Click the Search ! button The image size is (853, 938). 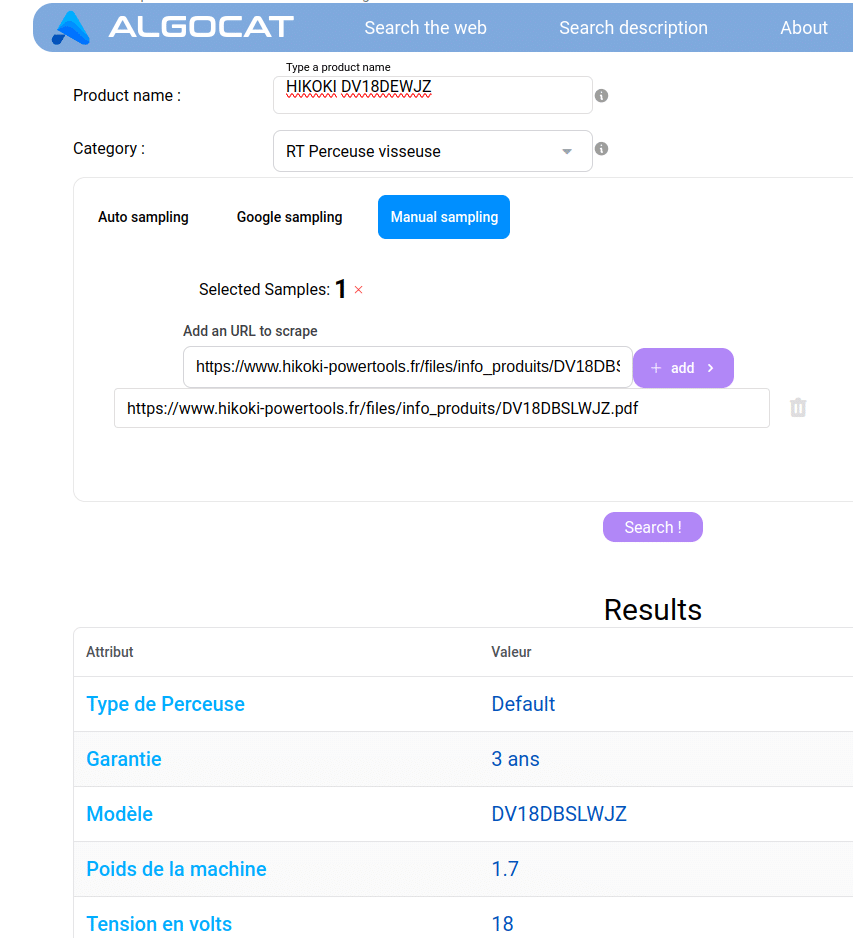(653, 527)
